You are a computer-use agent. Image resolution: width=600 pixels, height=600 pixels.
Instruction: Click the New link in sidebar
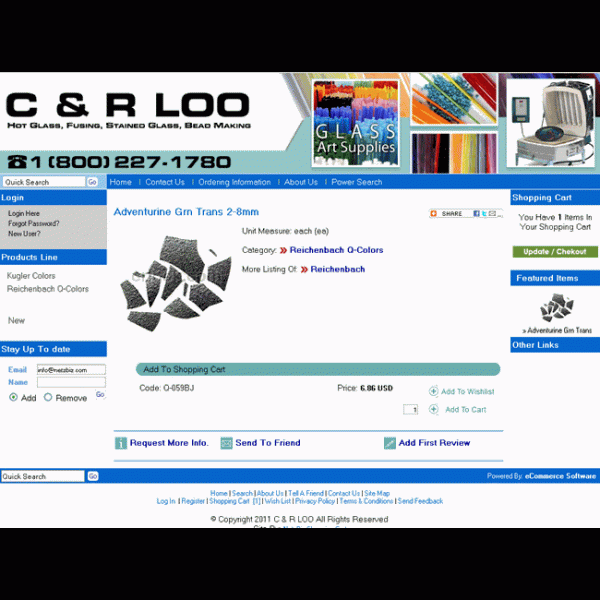point(16,320)
